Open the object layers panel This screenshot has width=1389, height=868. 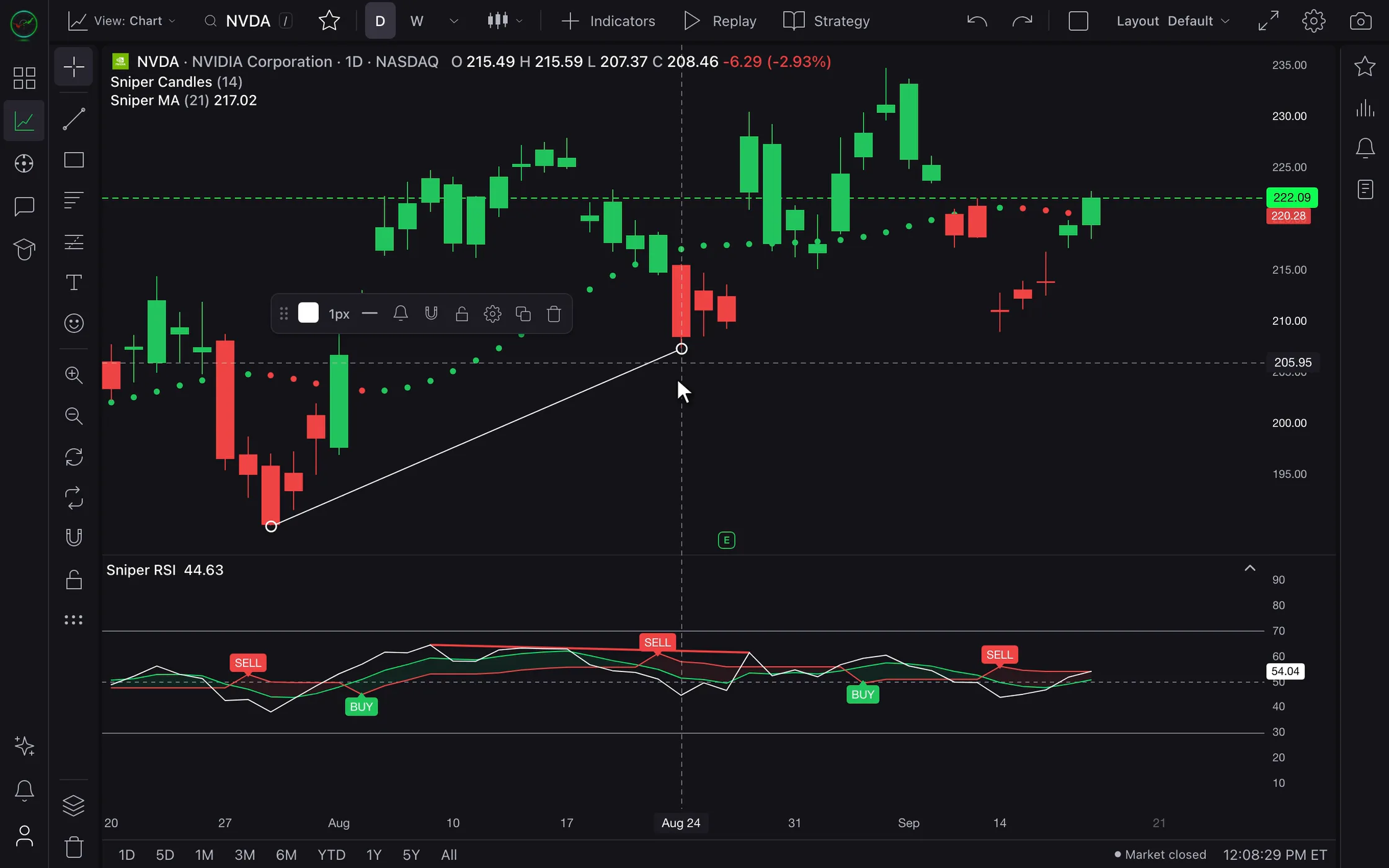74,805
